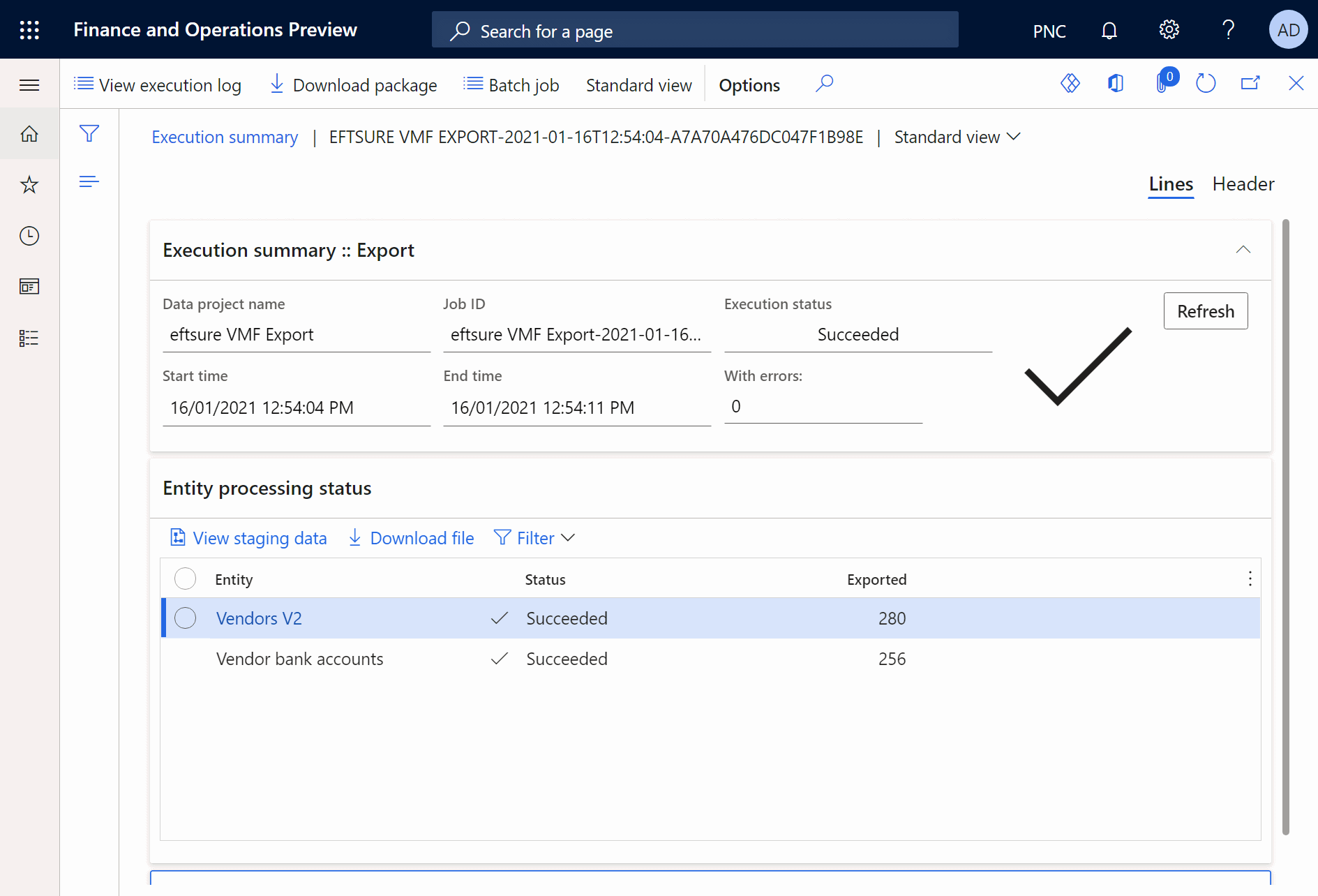This screenshot has width=1318, height=896.
Task: Click the Start time field
Action: pos(297,408)
